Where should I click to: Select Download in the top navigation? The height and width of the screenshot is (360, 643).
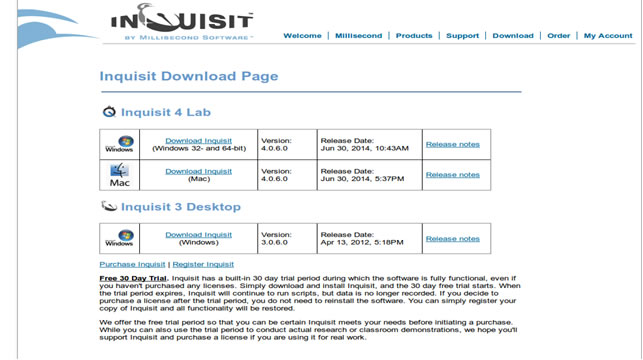tap(513, 36)
